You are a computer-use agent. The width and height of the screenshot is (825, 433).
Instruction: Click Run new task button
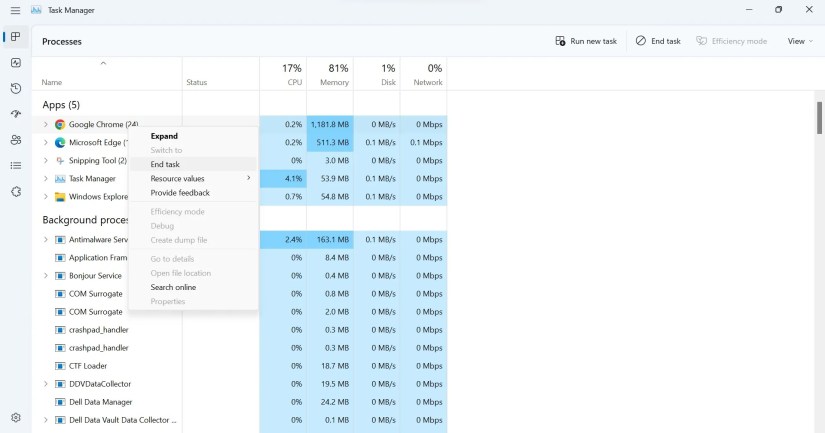coord(586,41)
